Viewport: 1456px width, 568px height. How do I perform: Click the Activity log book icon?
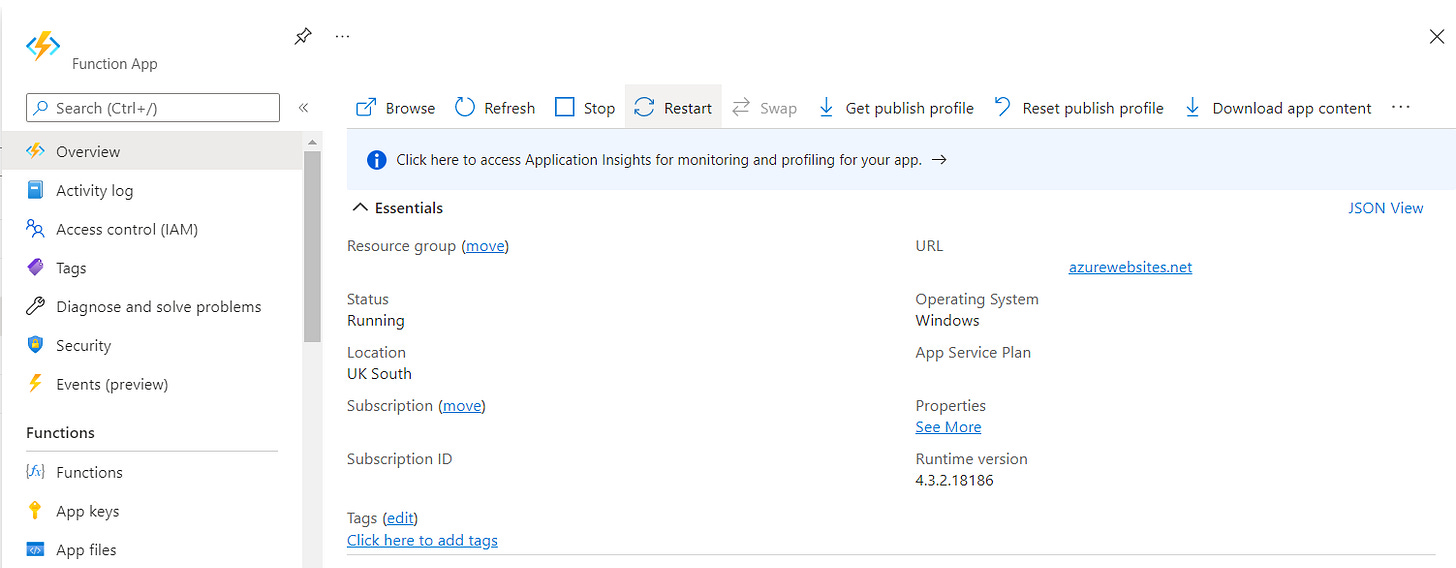click(35, 190)
